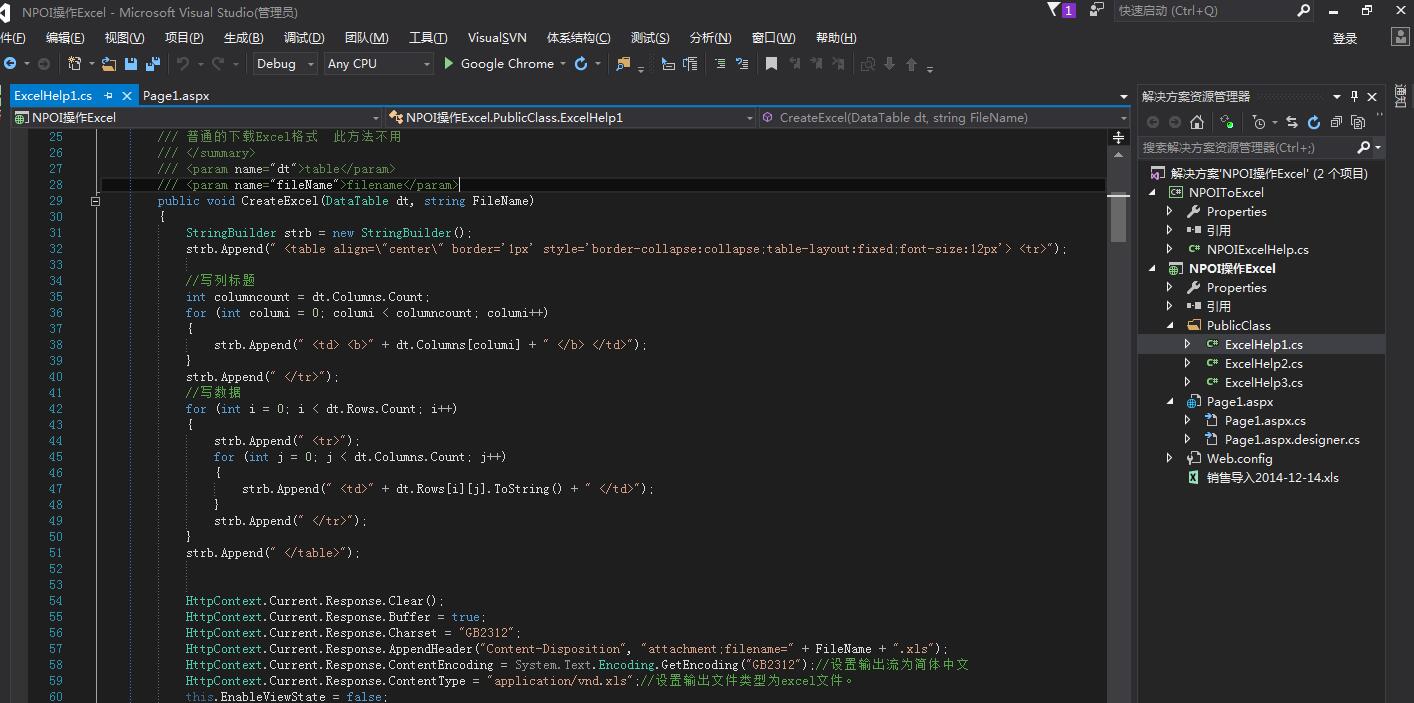Click the 登录 sign-in link
Viewport: 1414px width, 703px height.
click(1345, 38)
